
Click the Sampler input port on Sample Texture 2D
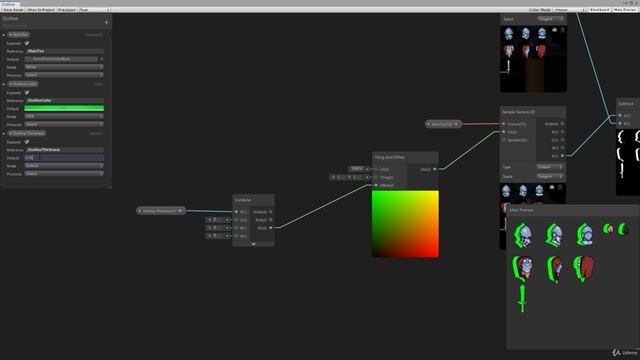[x=504, y=140]
